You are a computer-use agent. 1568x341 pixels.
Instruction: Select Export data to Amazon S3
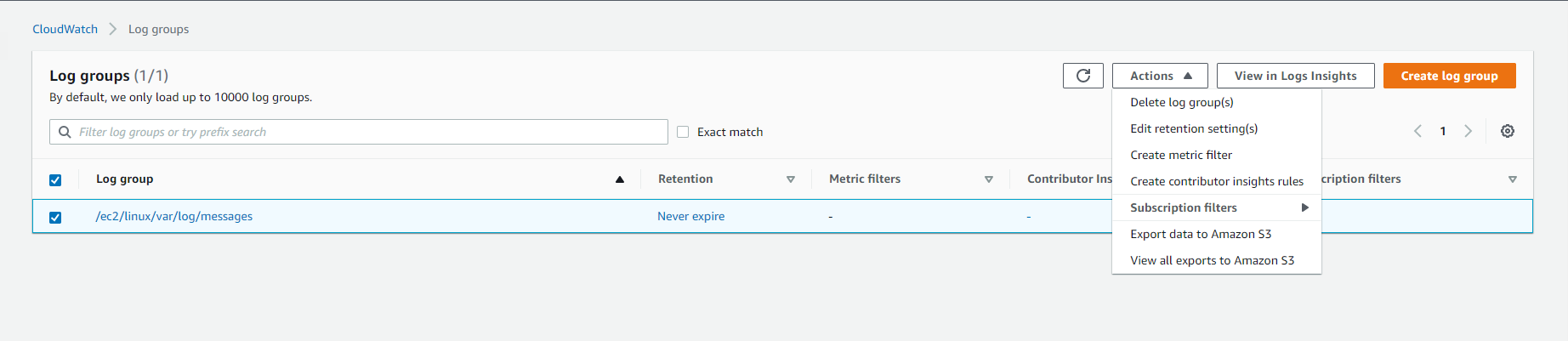point(1200,234)
